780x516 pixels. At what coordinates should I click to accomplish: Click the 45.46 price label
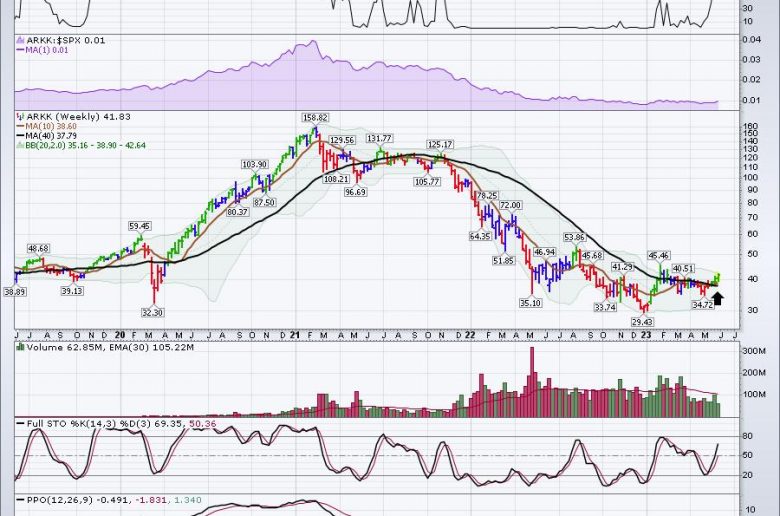coord(658,255)
